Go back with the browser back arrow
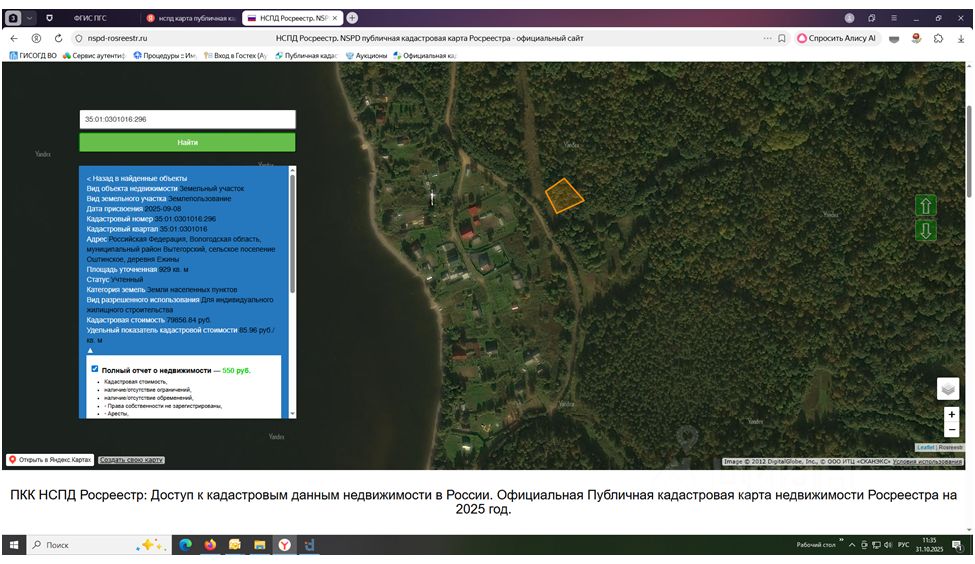Screen dimensions: 975x564 (x=14, y=39)
